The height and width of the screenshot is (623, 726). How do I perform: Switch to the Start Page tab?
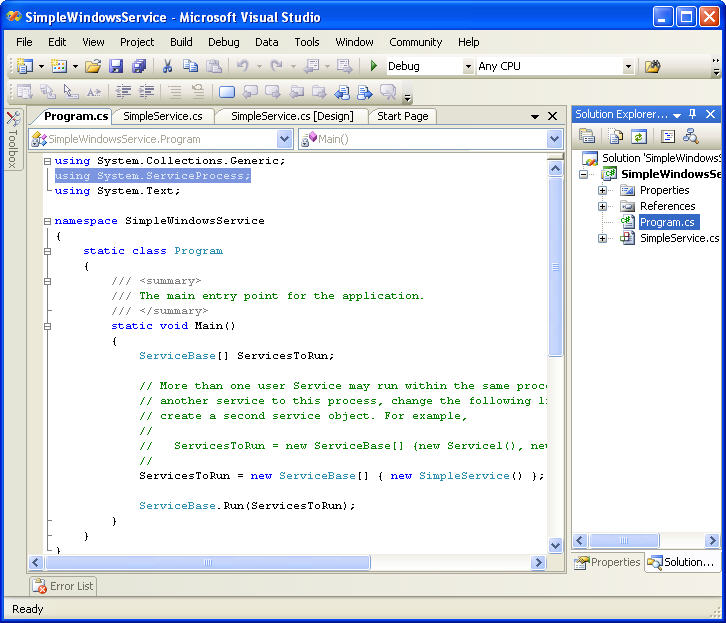402,116
